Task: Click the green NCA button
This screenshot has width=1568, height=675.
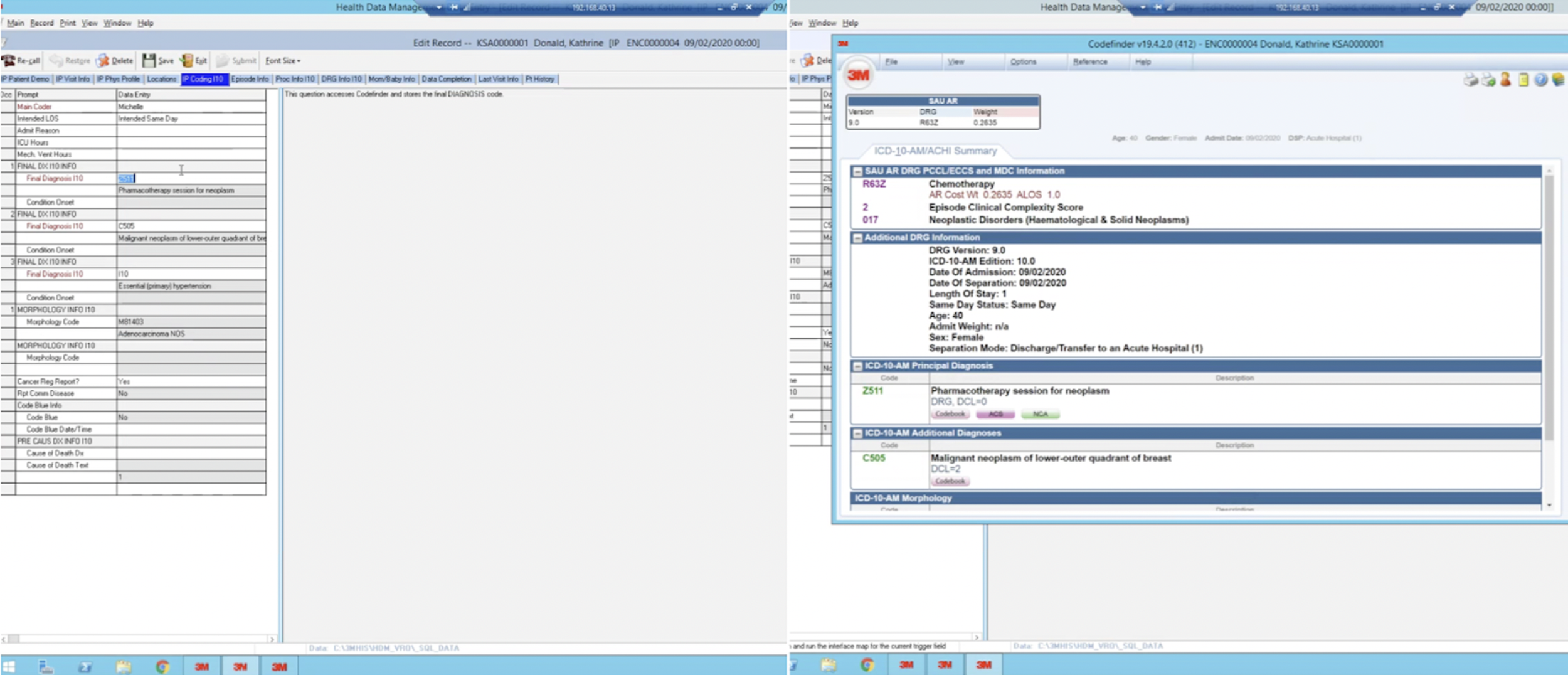Action: (x=1040, y=414)
